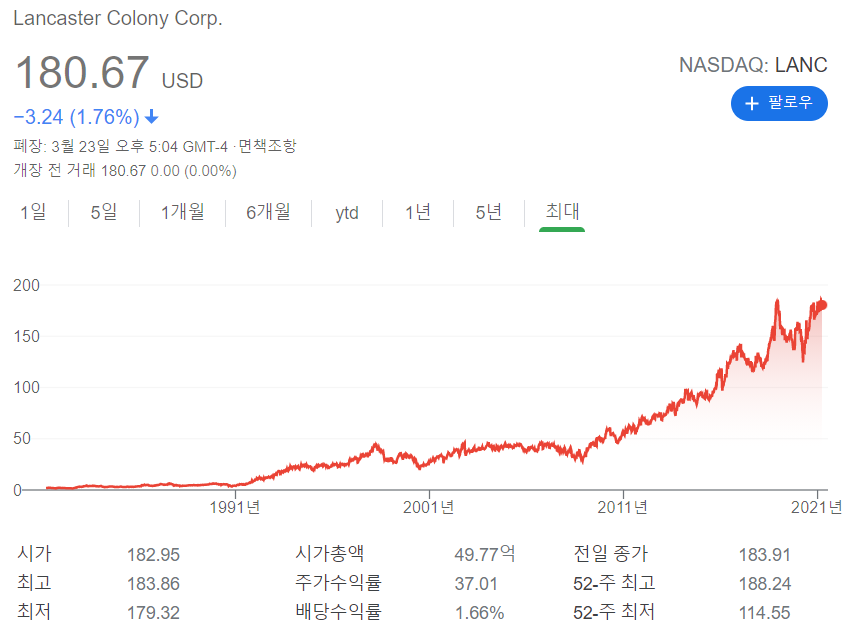Select the 5일 time range tab
Screen dimensions: 851x644
[103, 212]
